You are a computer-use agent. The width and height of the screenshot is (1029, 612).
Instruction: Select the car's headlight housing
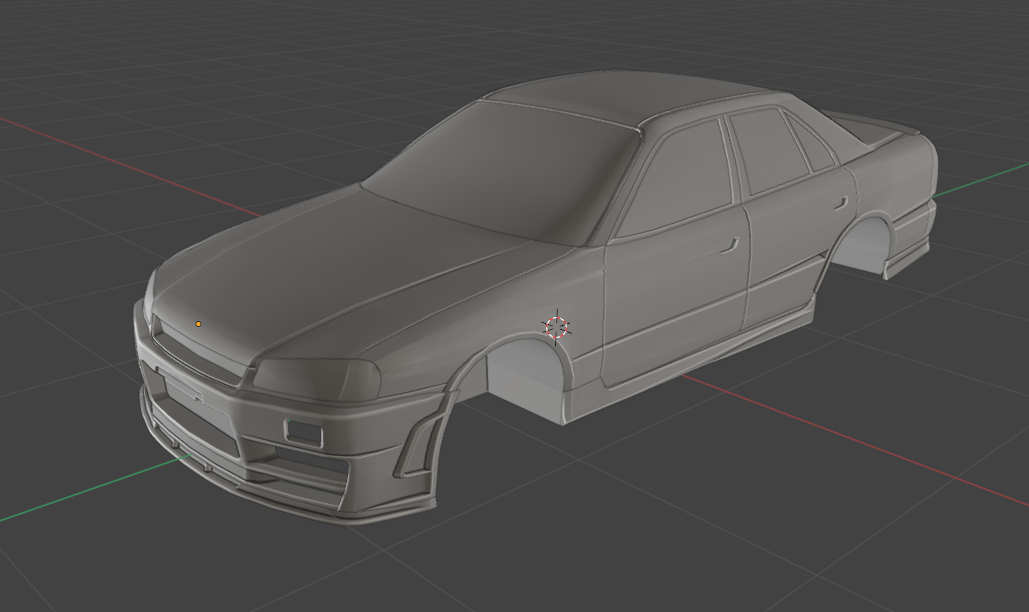coord(318,378)
